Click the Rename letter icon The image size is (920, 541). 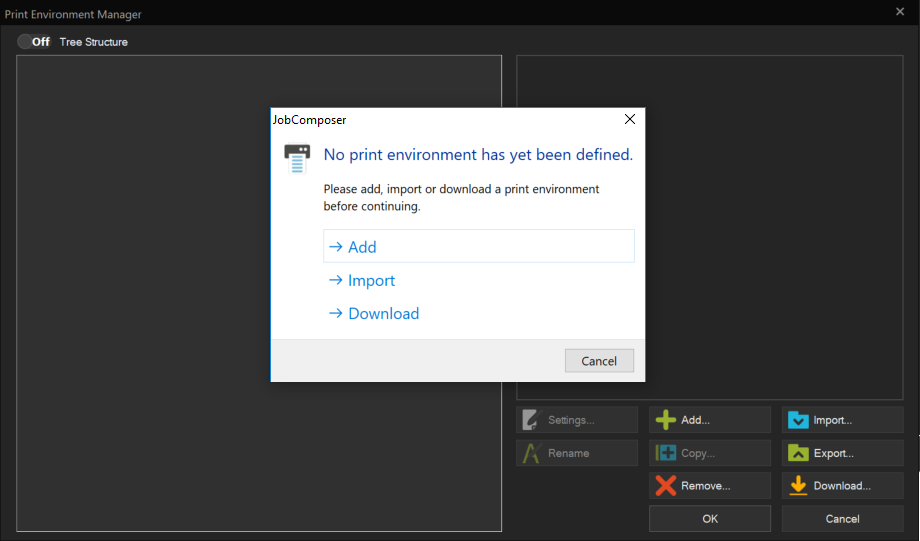coord(531,453)
